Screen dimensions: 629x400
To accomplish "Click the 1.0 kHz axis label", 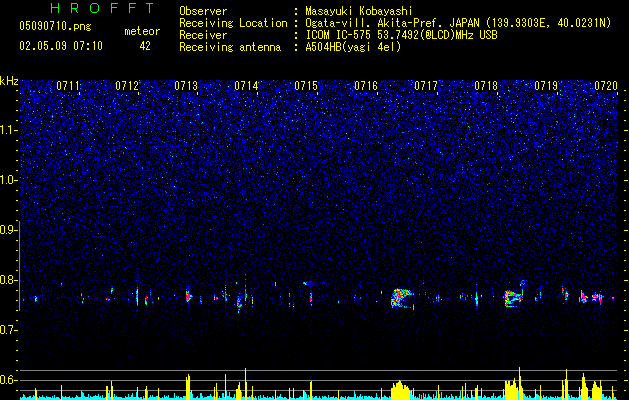I will coord(8,180).
